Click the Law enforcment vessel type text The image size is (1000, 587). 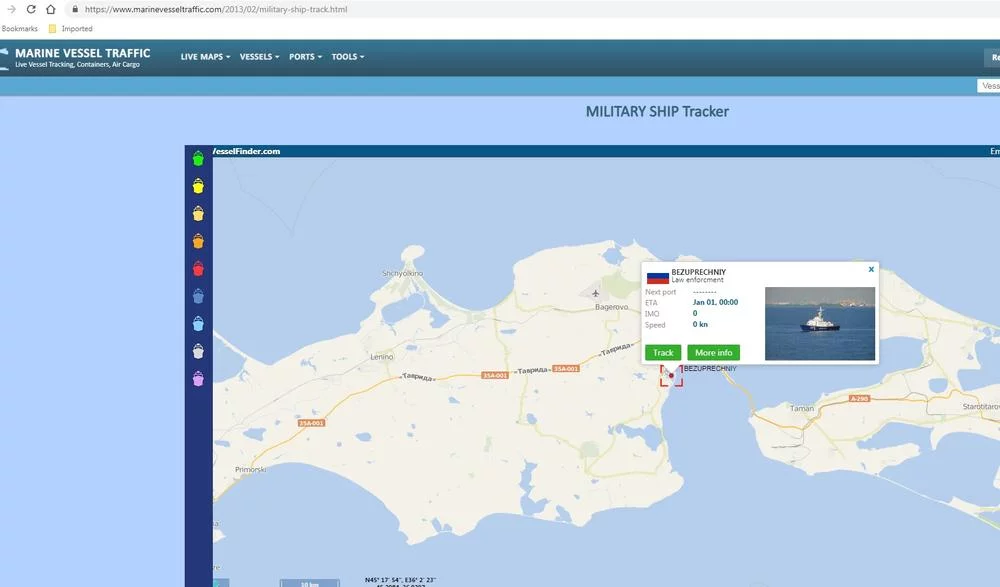pyautogui.click(x=698, y=280)
